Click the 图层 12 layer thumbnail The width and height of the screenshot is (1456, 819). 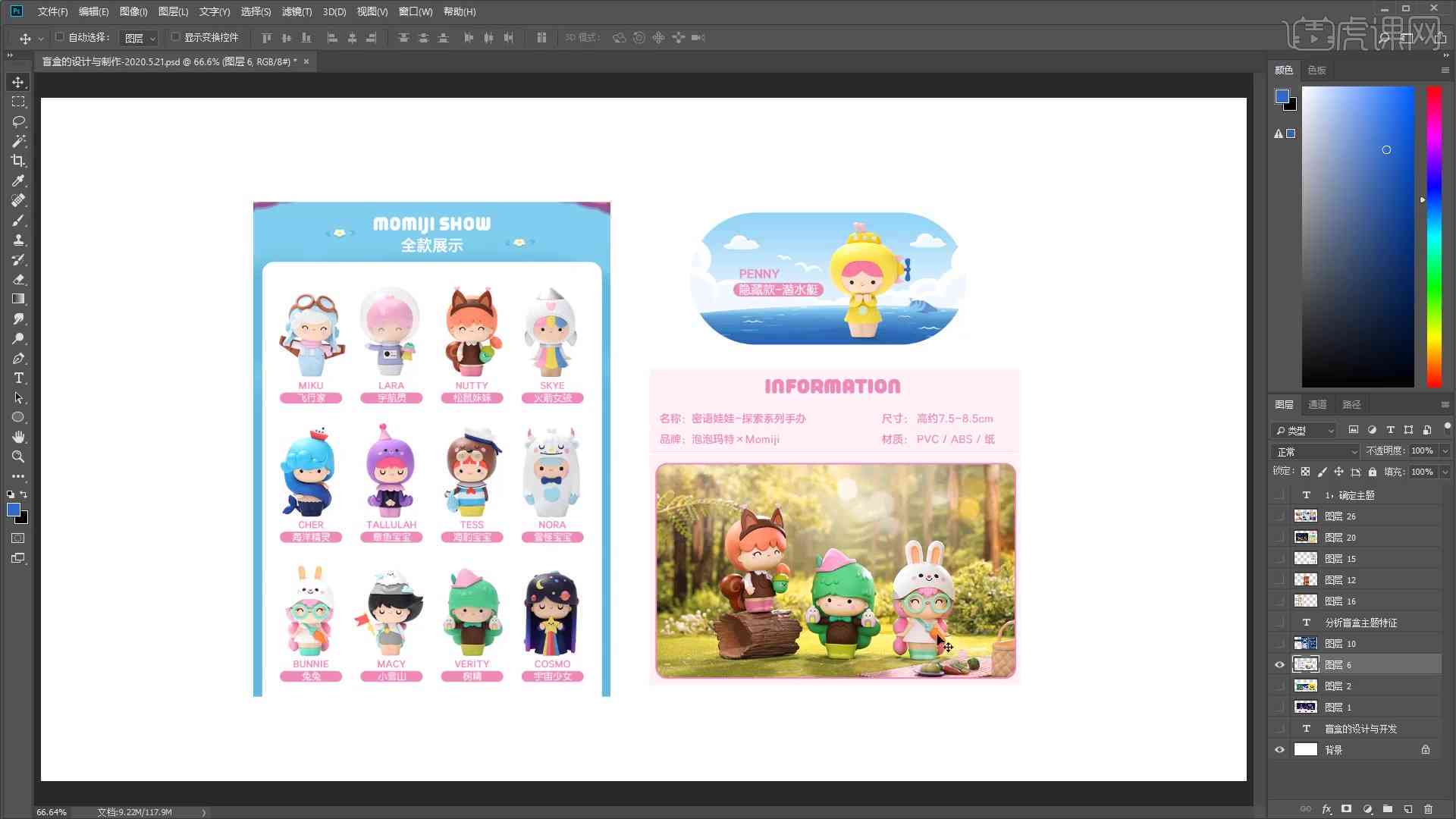1305,580
